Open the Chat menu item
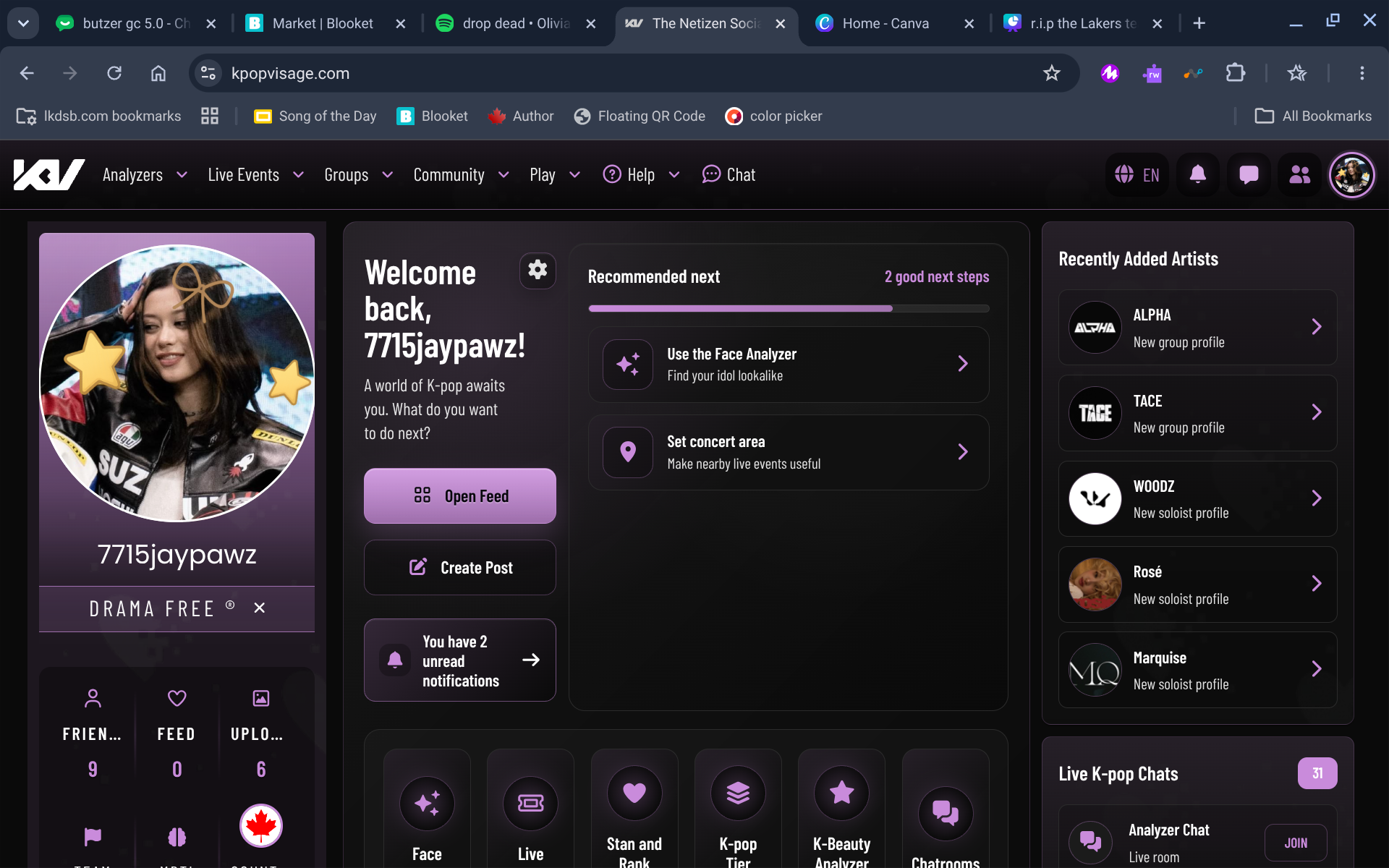The height and width of the screenshot is (868, 1389). (729, 175)
